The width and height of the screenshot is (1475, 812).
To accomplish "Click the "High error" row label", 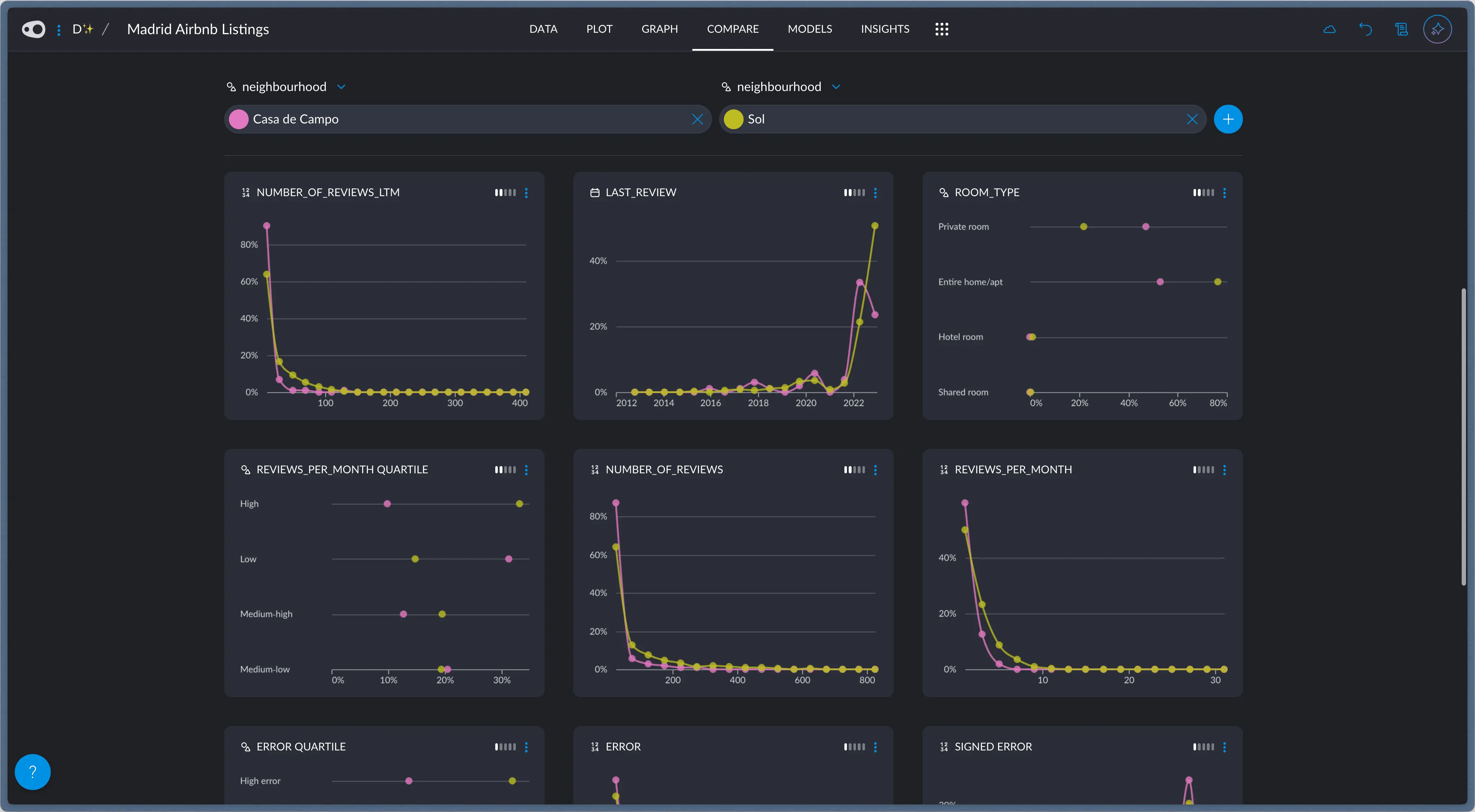I will (261, 781).
